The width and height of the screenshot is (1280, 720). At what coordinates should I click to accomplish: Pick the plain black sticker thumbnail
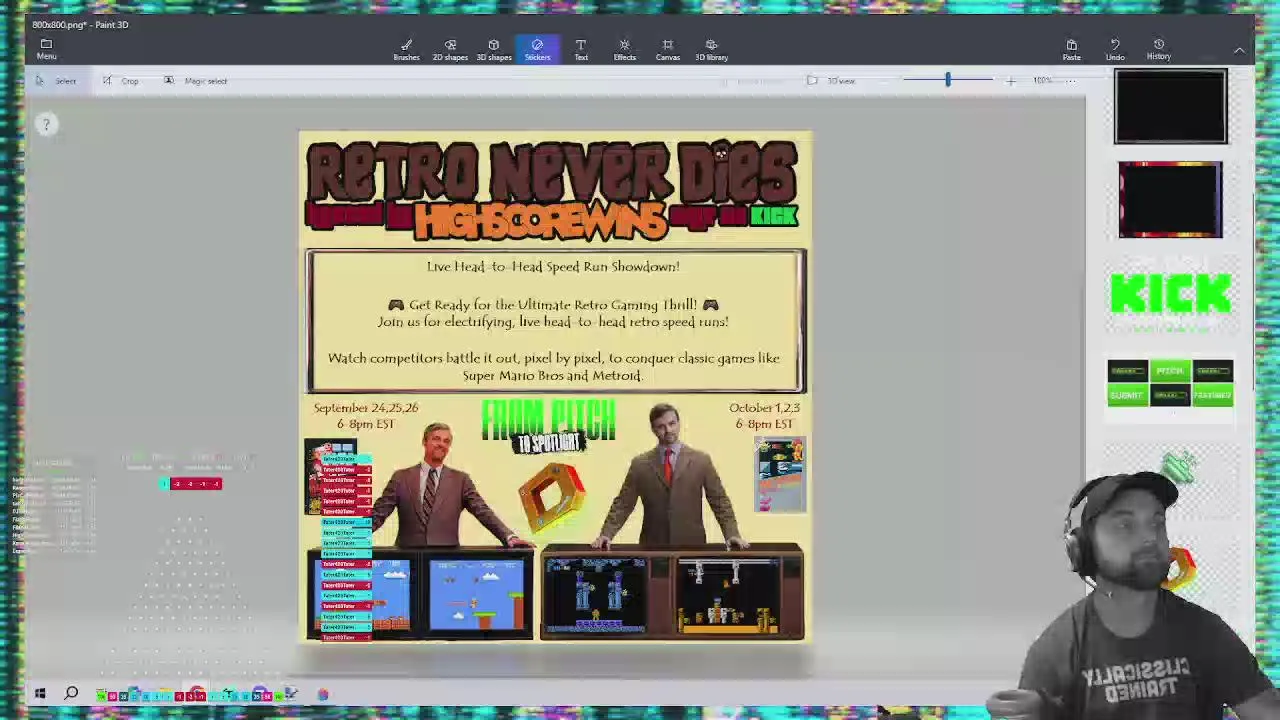(1170, 106)
